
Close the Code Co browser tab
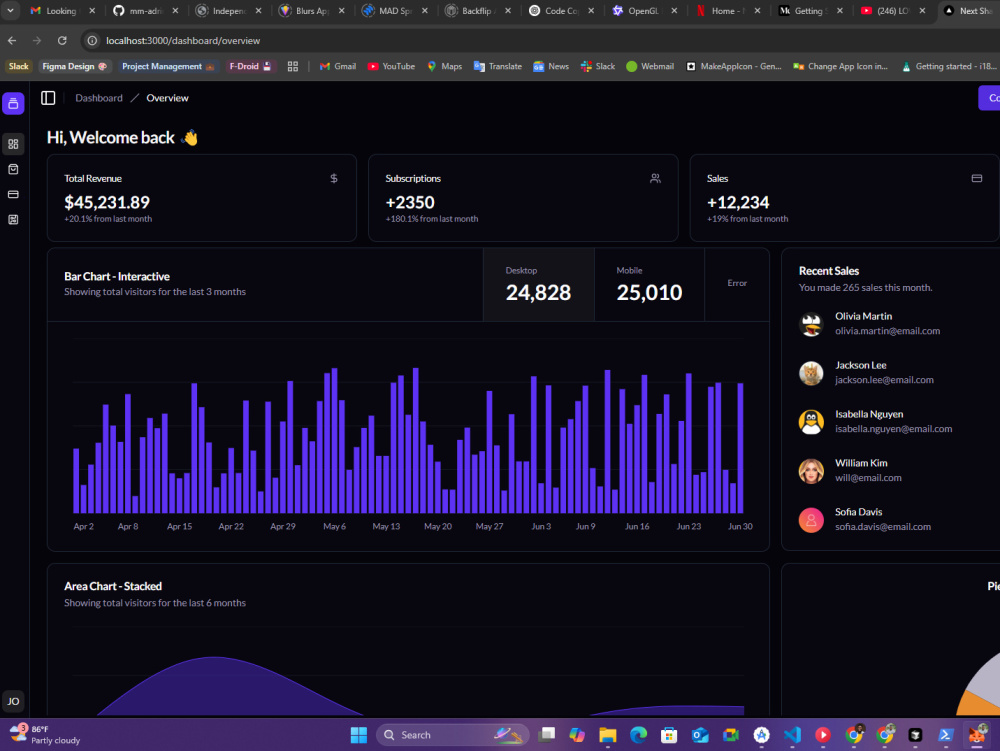click(591, 10)
